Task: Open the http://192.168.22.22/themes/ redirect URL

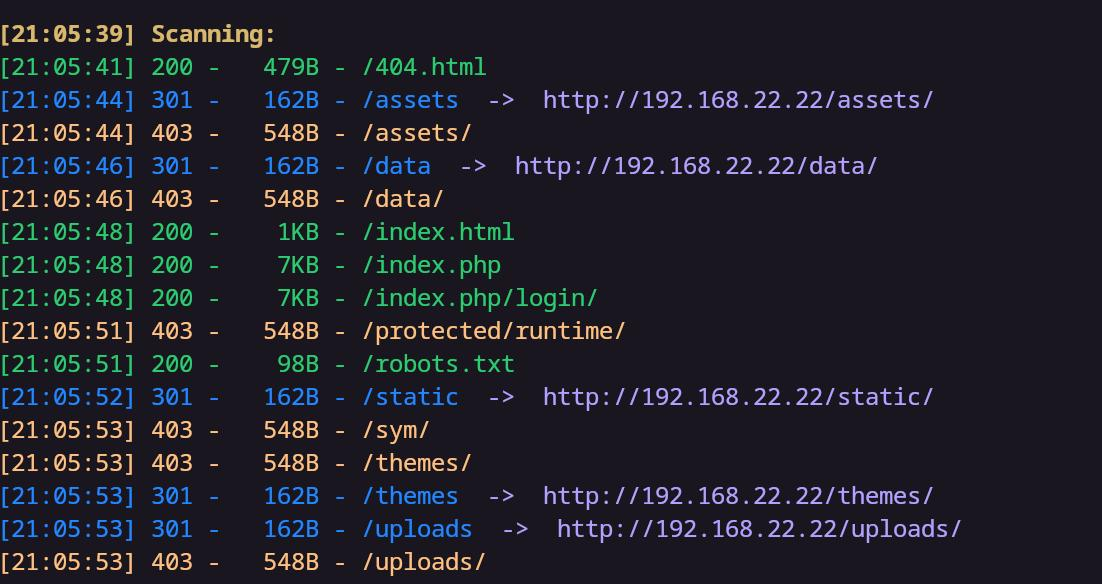Action: coord(738,496)
